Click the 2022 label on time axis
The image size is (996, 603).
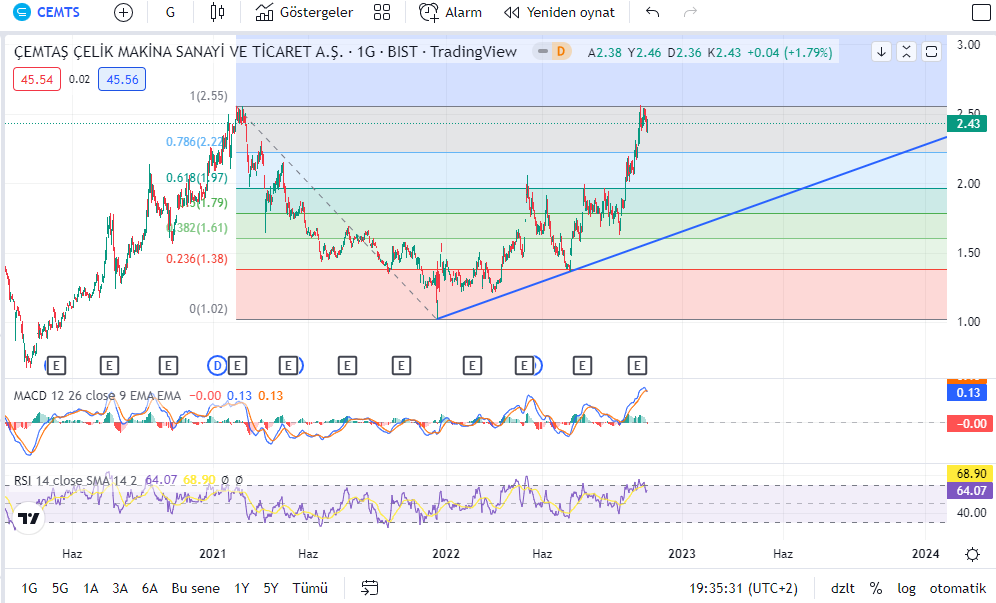pos(446,553)
